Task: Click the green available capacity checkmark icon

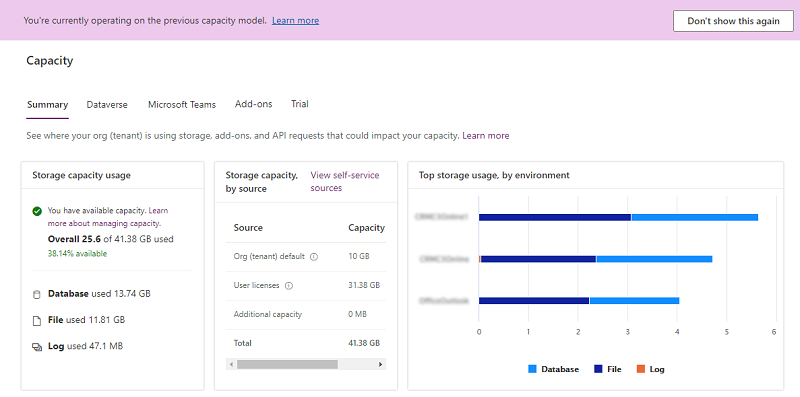Action: coord(37,211)
